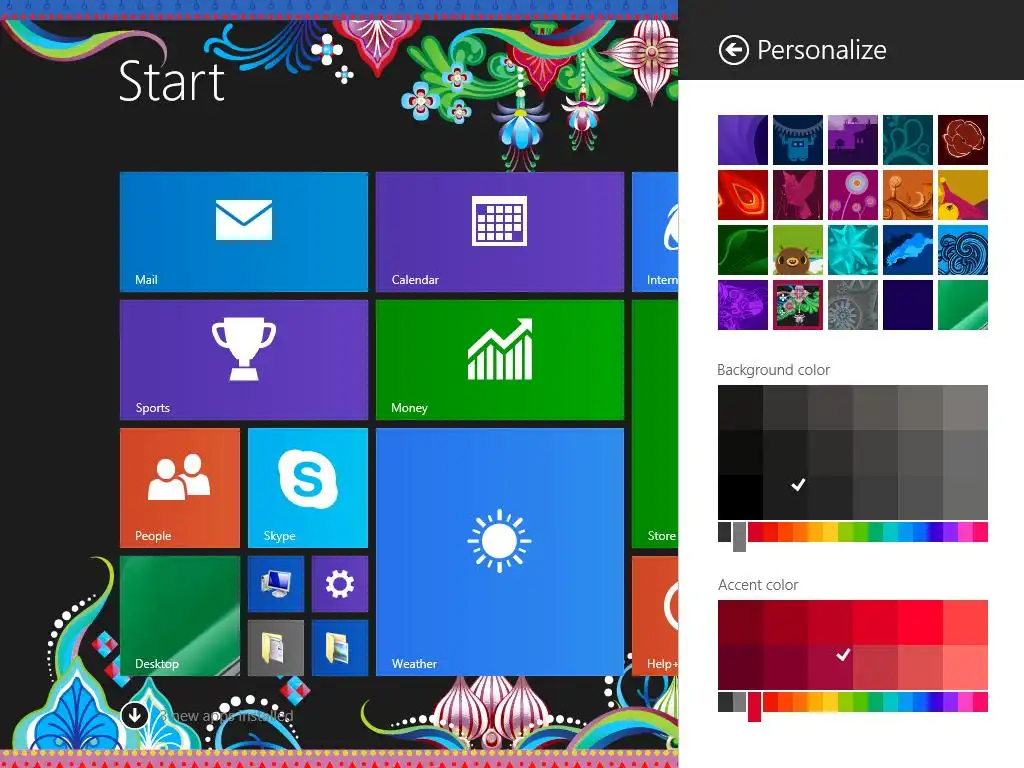Pick the teal star pattern background

point(852,250)
